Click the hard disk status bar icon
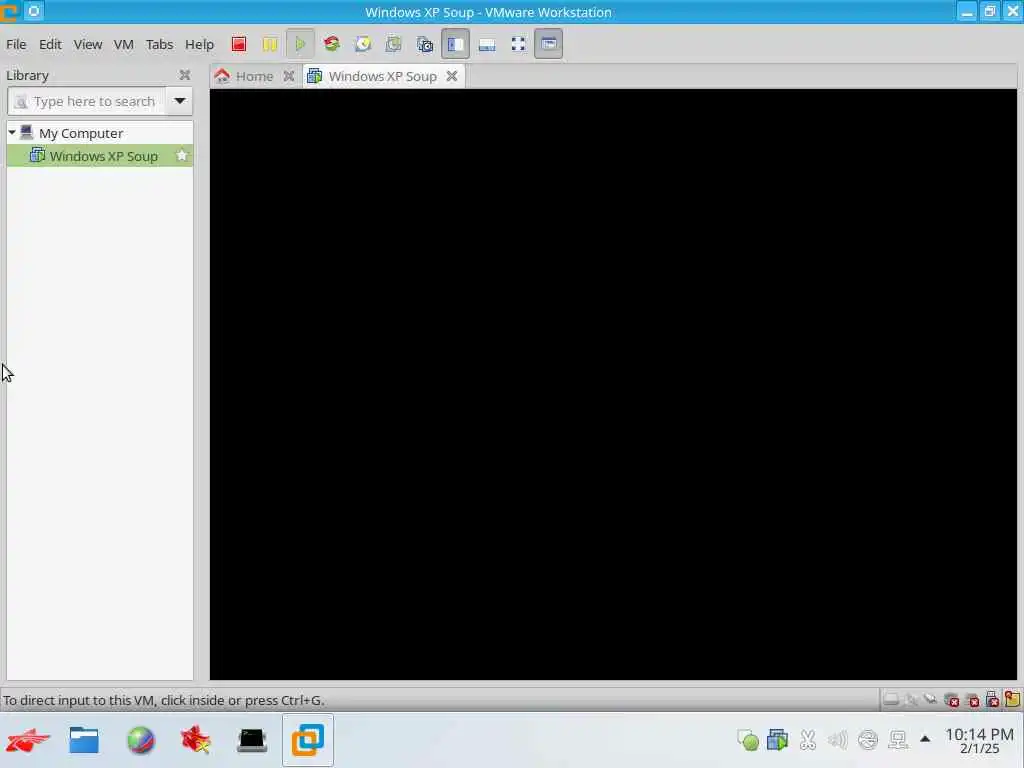 tap(890, 700)
